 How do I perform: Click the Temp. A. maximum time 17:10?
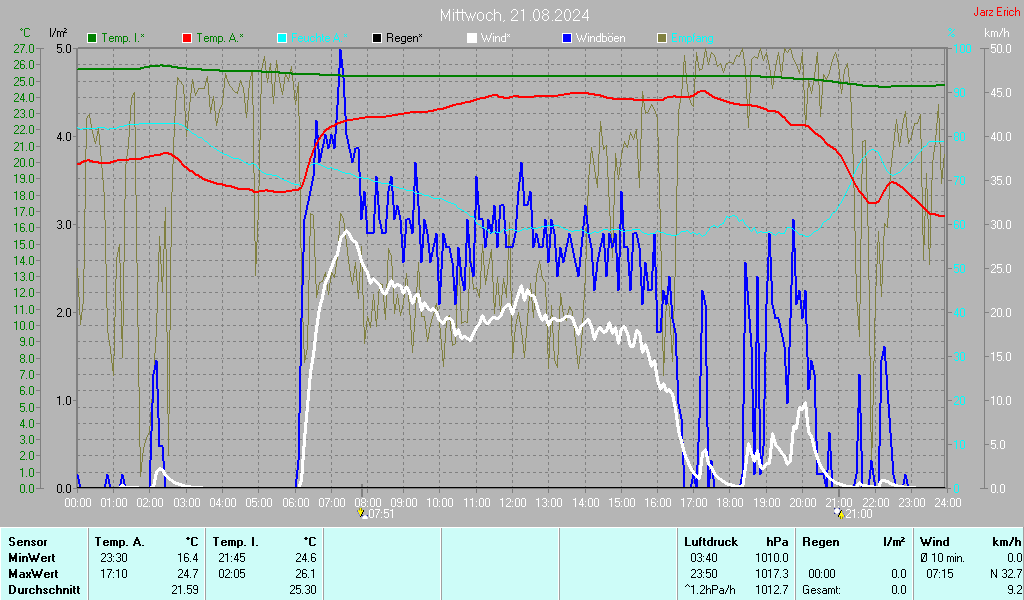coord(114,574)
